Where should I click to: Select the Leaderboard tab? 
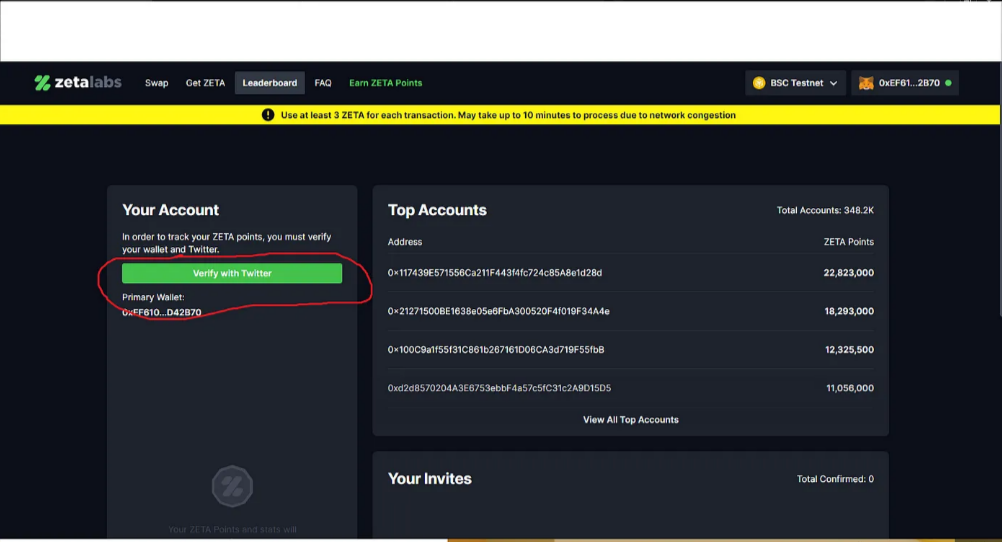pos(270,83)
